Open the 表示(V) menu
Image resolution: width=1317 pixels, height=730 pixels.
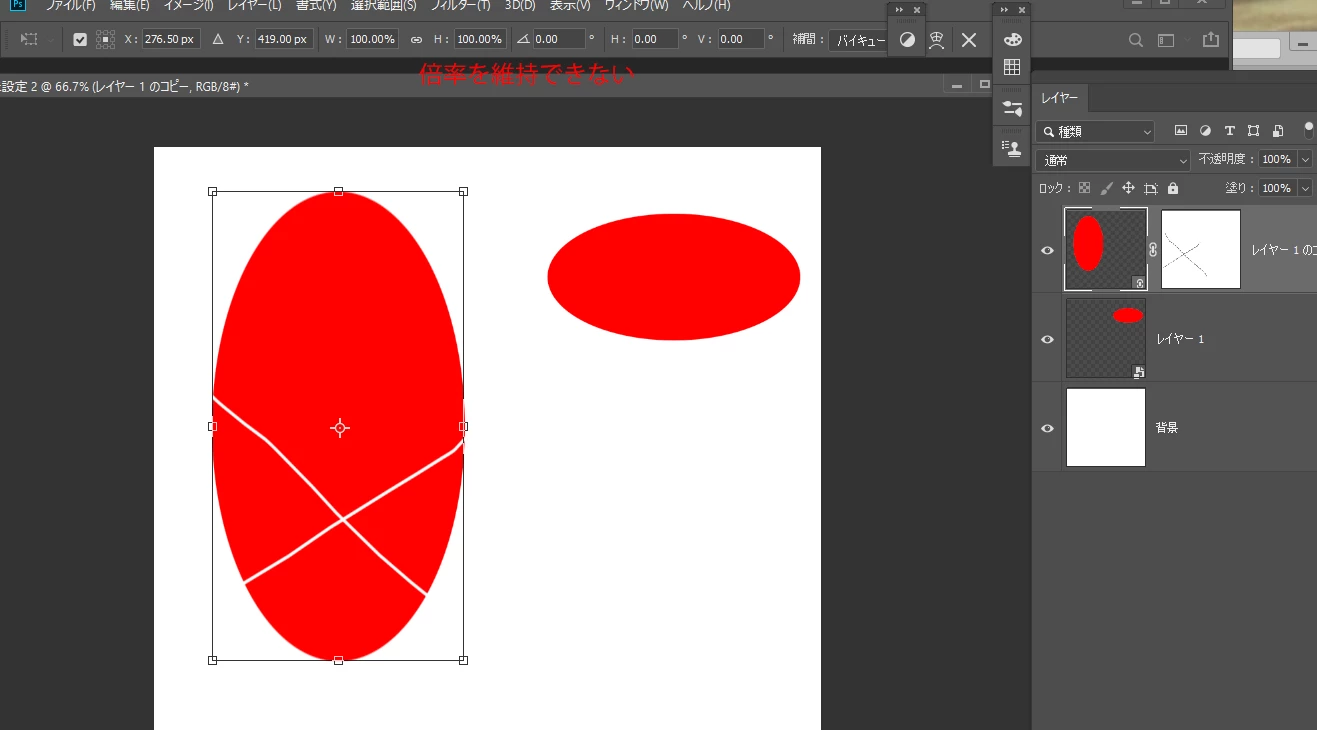point(570,5)
